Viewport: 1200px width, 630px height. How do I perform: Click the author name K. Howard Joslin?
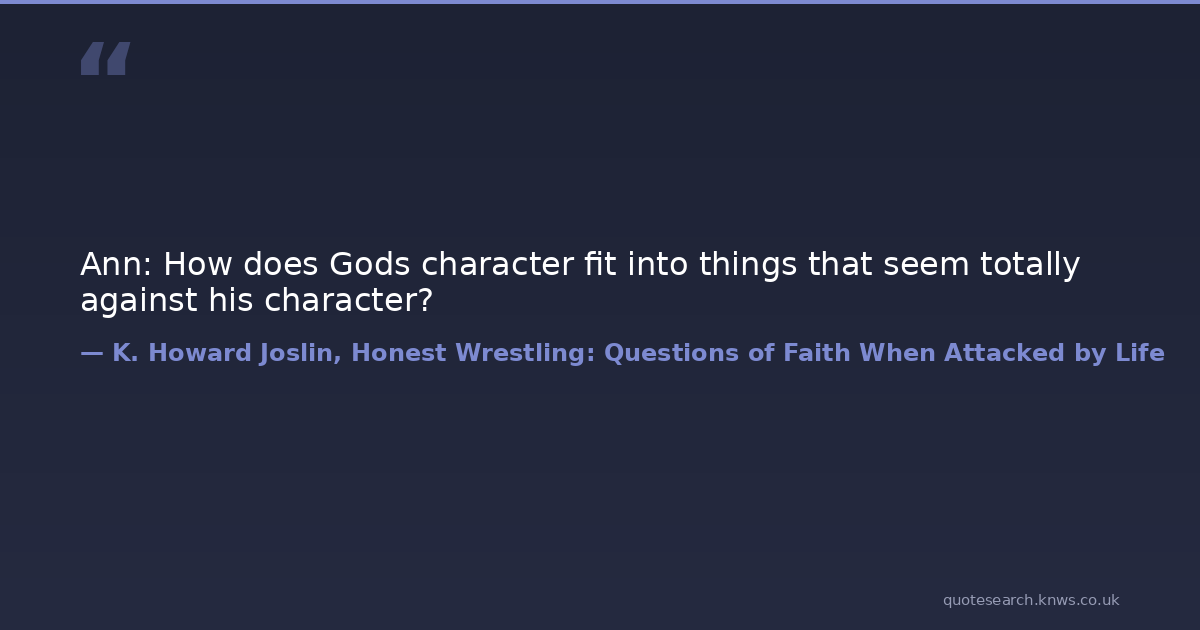225,353
